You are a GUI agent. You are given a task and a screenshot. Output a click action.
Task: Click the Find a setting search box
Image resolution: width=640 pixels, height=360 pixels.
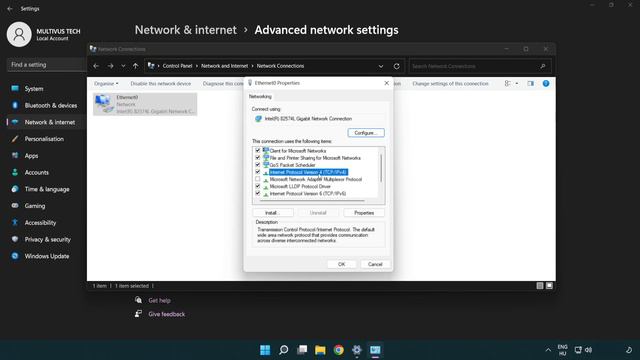coord(46,64)
